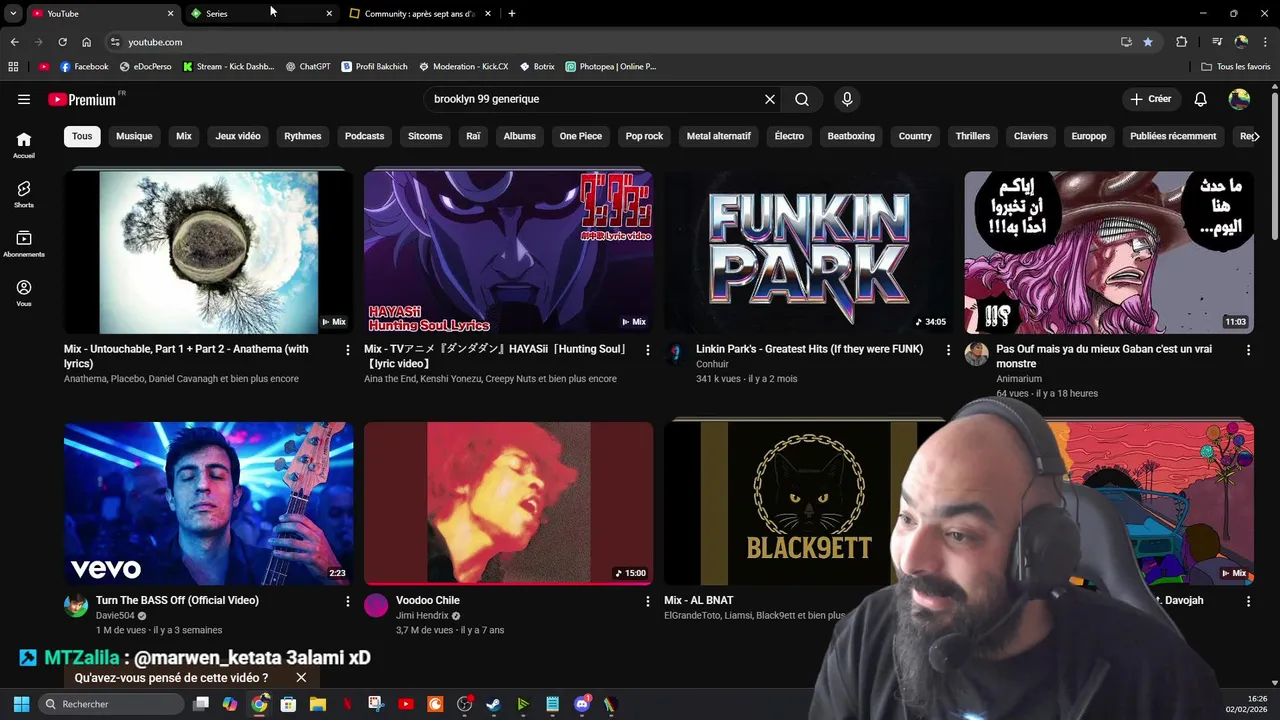Open File Explorer from the taskbar

[317, 704]
